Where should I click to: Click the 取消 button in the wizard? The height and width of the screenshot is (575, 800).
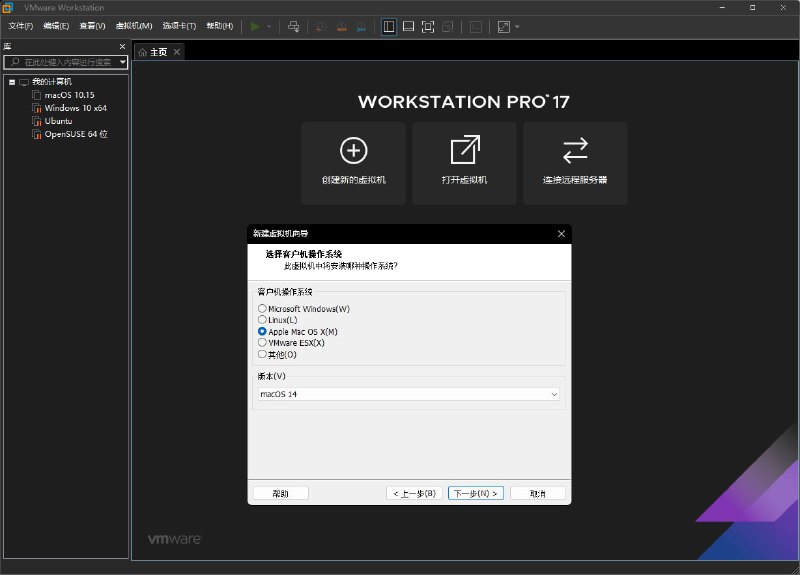pyautogui.click(x=538, y=493)
